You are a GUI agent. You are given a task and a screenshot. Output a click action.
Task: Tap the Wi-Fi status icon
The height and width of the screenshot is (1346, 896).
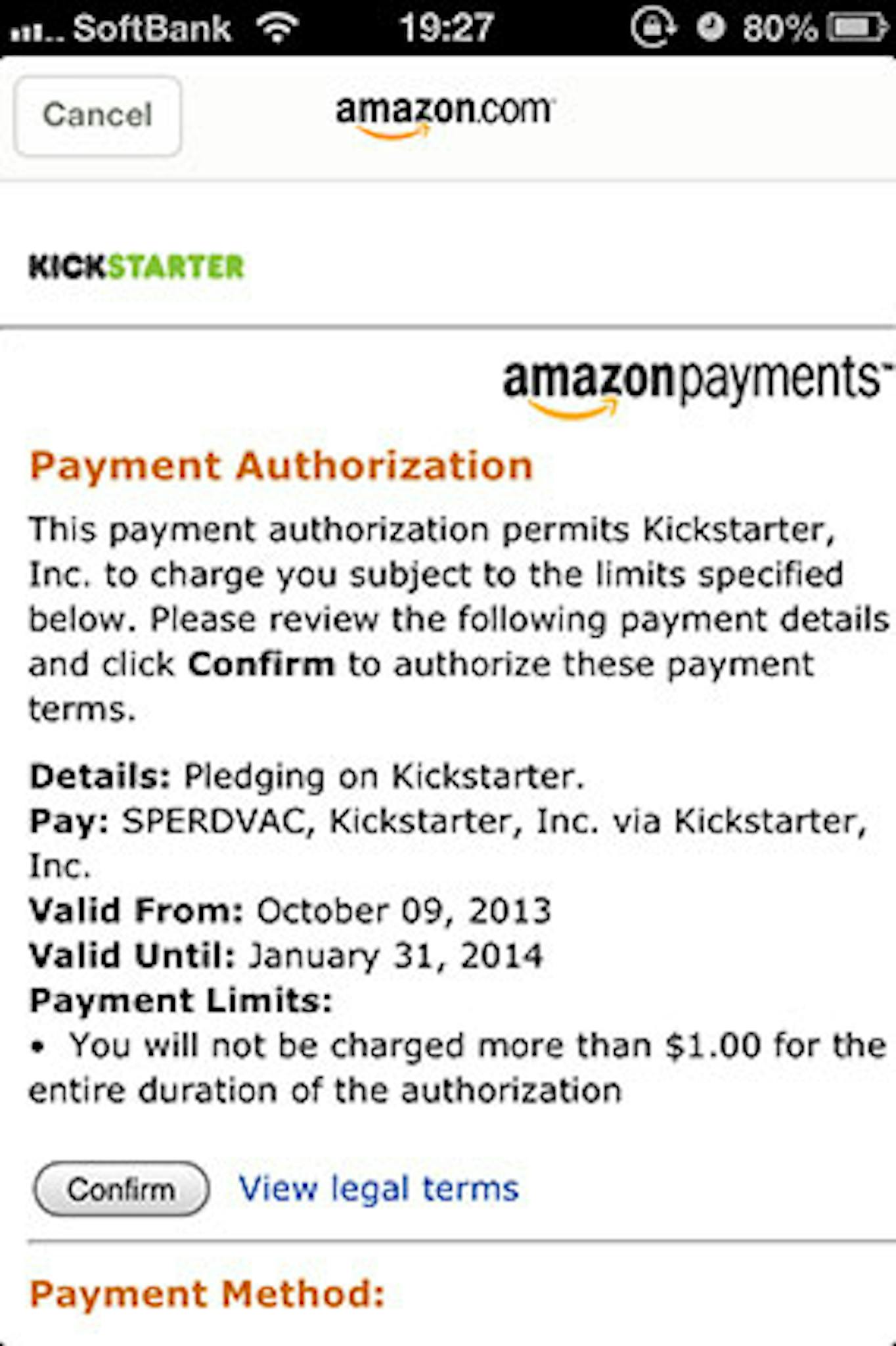tap(279, 28)
